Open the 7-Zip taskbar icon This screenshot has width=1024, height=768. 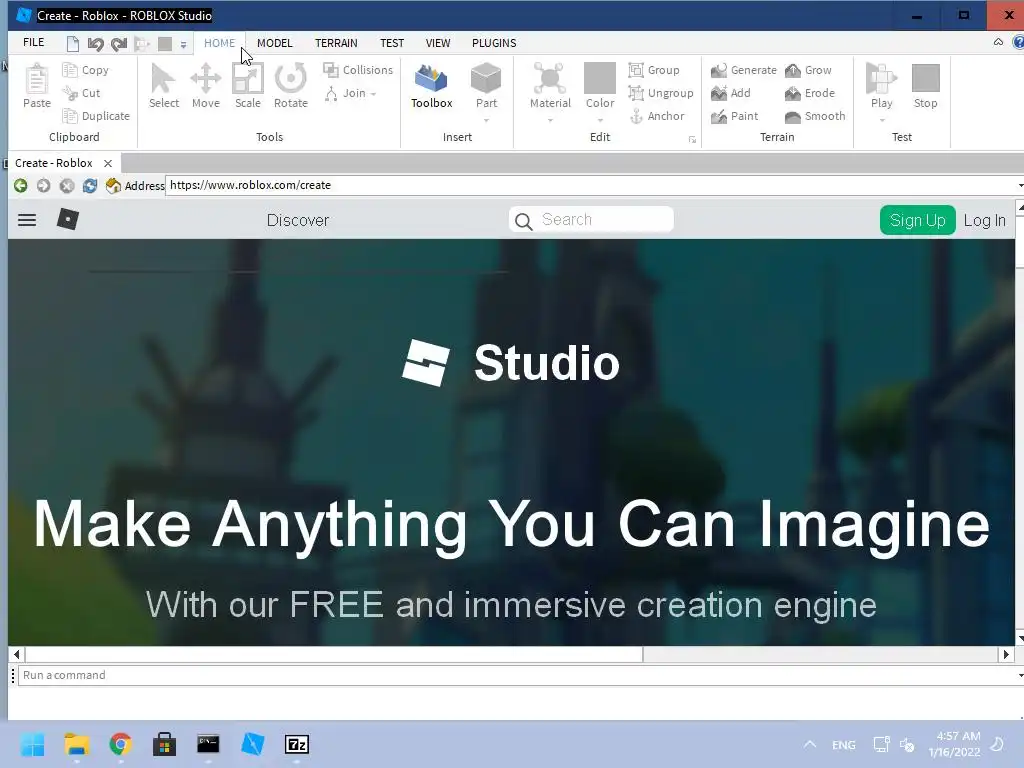(x=296, y=744)
